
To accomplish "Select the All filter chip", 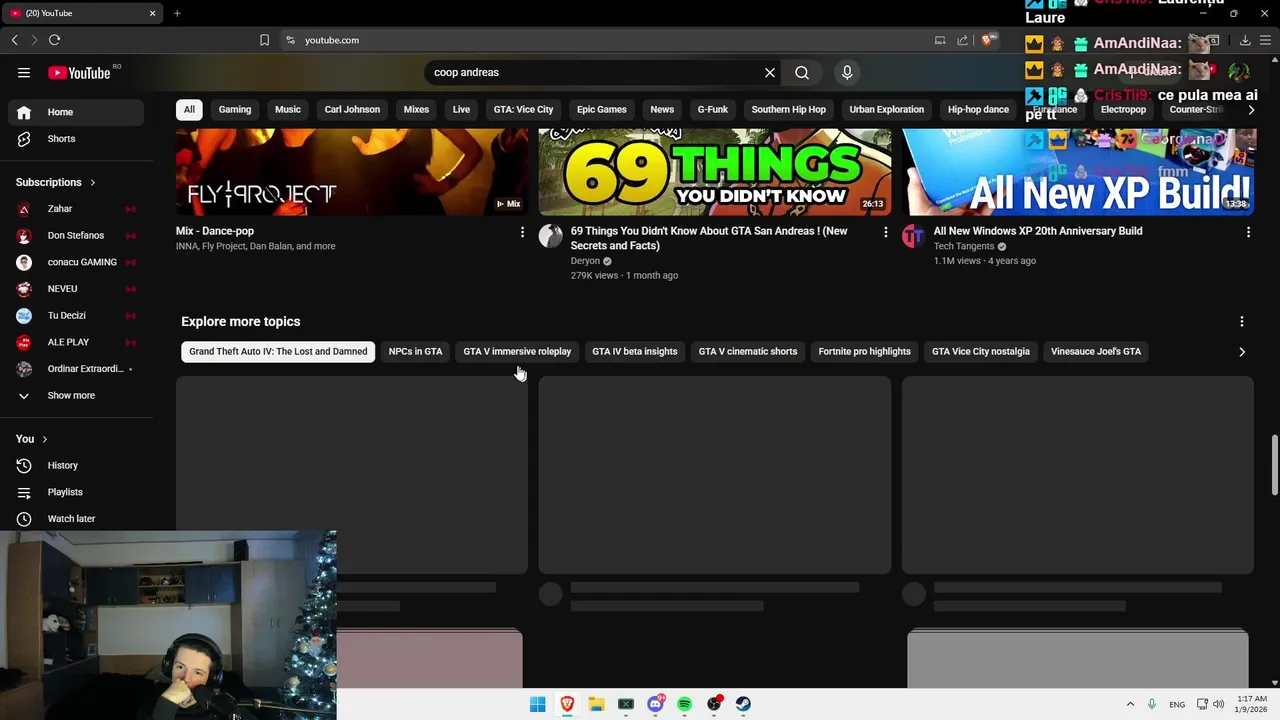I will [189, 109].
